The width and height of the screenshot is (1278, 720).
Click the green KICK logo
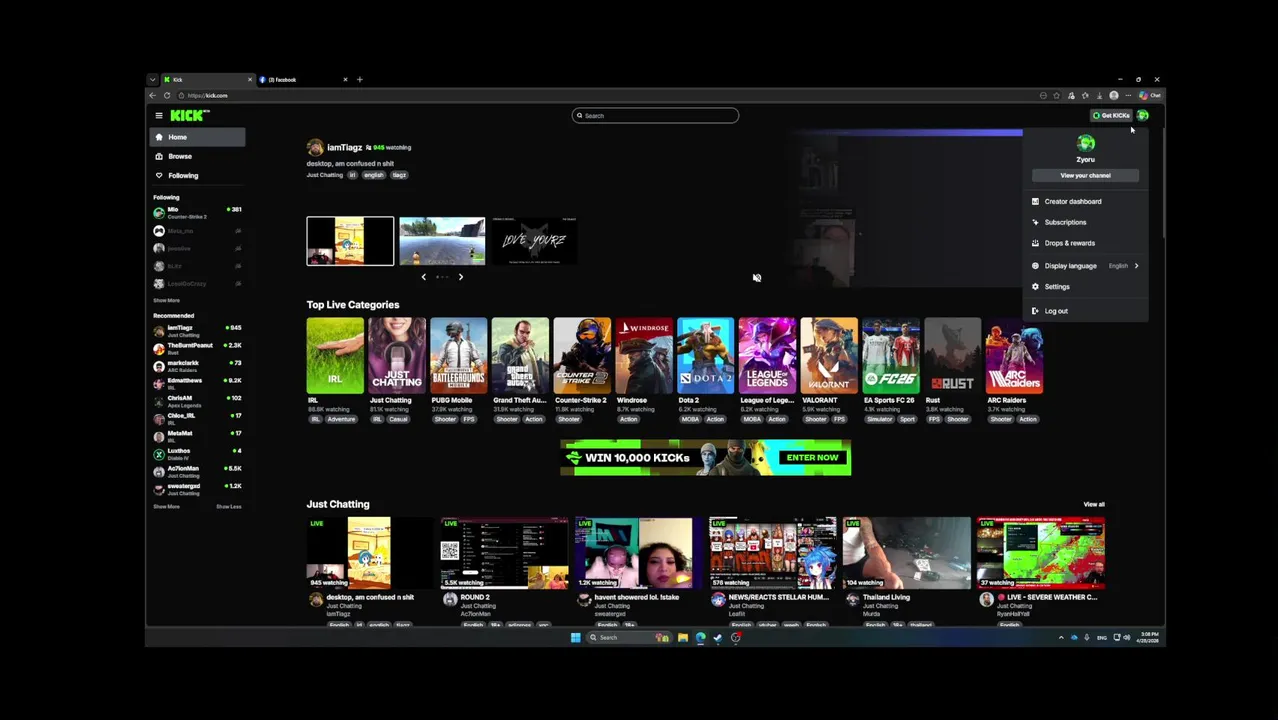[x=189, y=115]
